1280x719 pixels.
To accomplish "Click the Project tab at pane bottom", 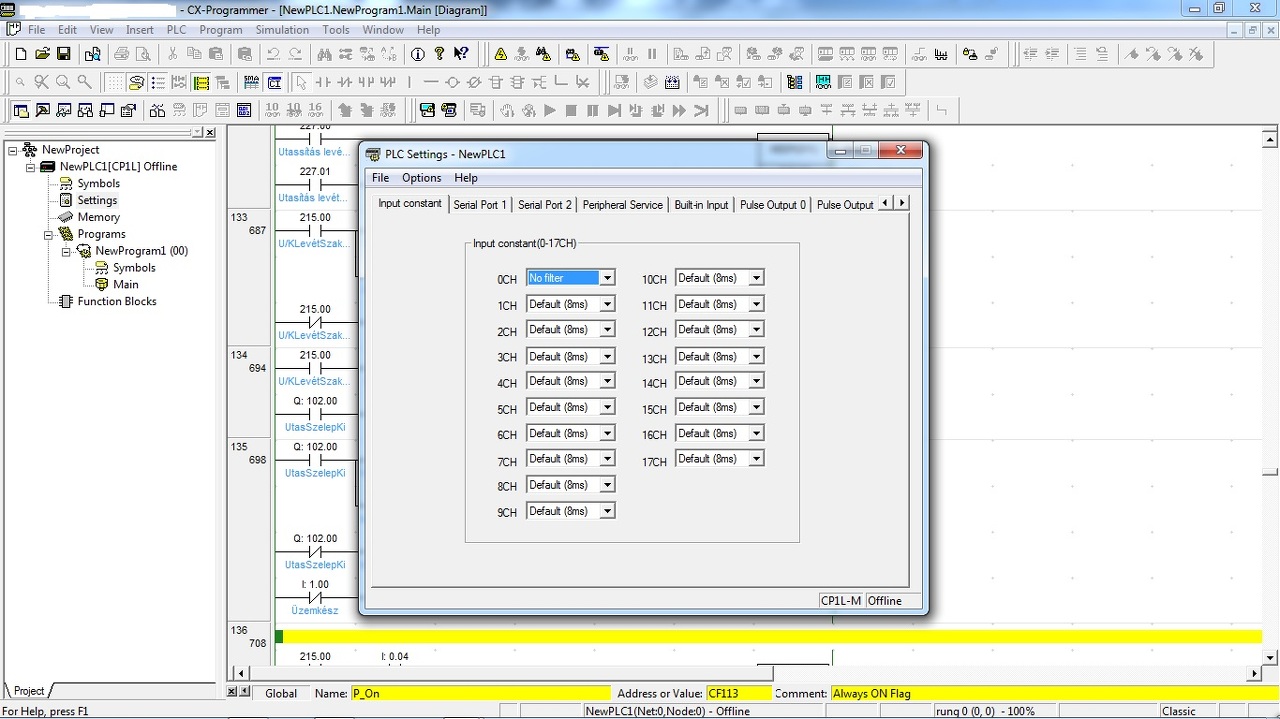I will [x=28, y=691].
